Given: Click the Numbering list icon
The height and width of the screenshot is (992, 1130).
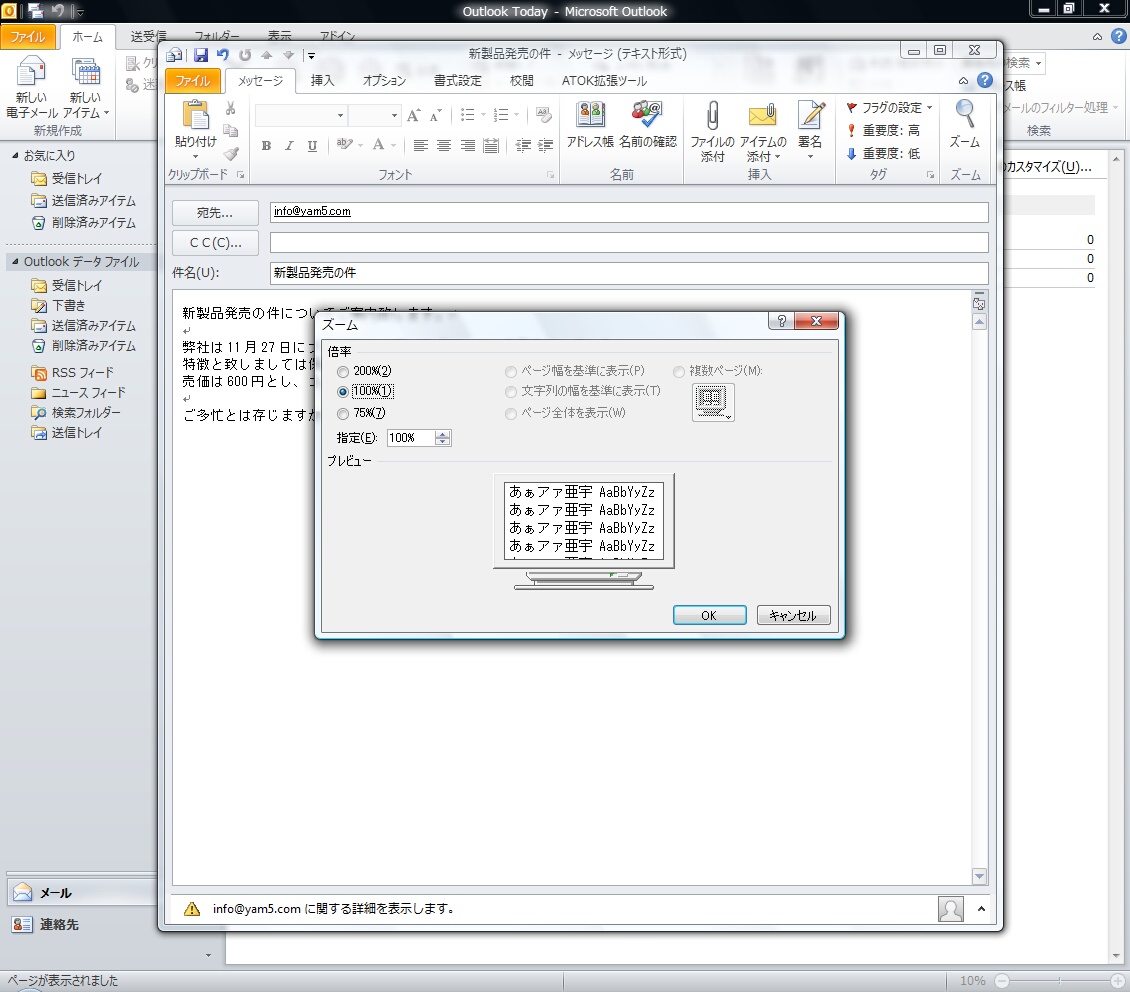Looking at the screenshot, I should click(501, 115).
